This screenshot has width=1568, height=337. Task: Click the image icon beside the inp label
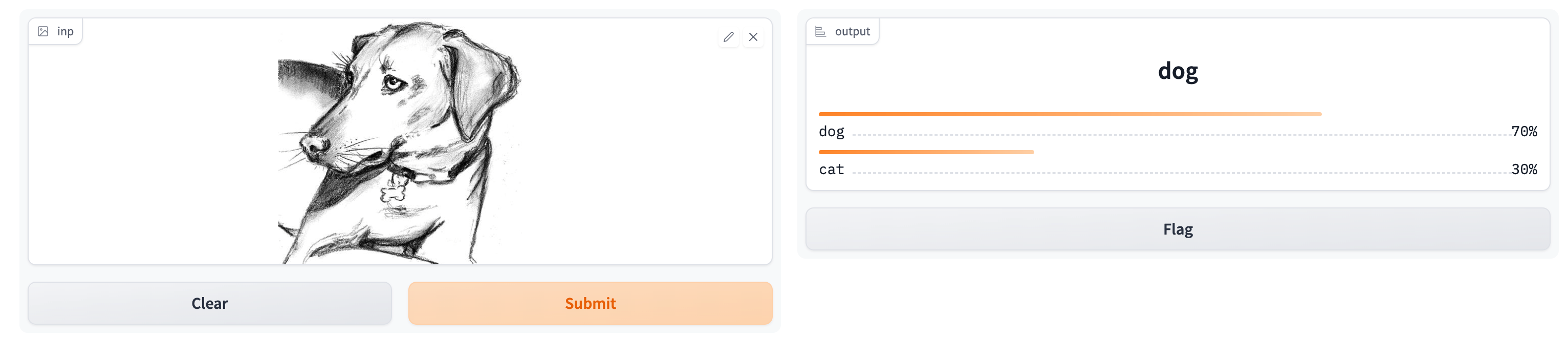(x=43, y=32)
